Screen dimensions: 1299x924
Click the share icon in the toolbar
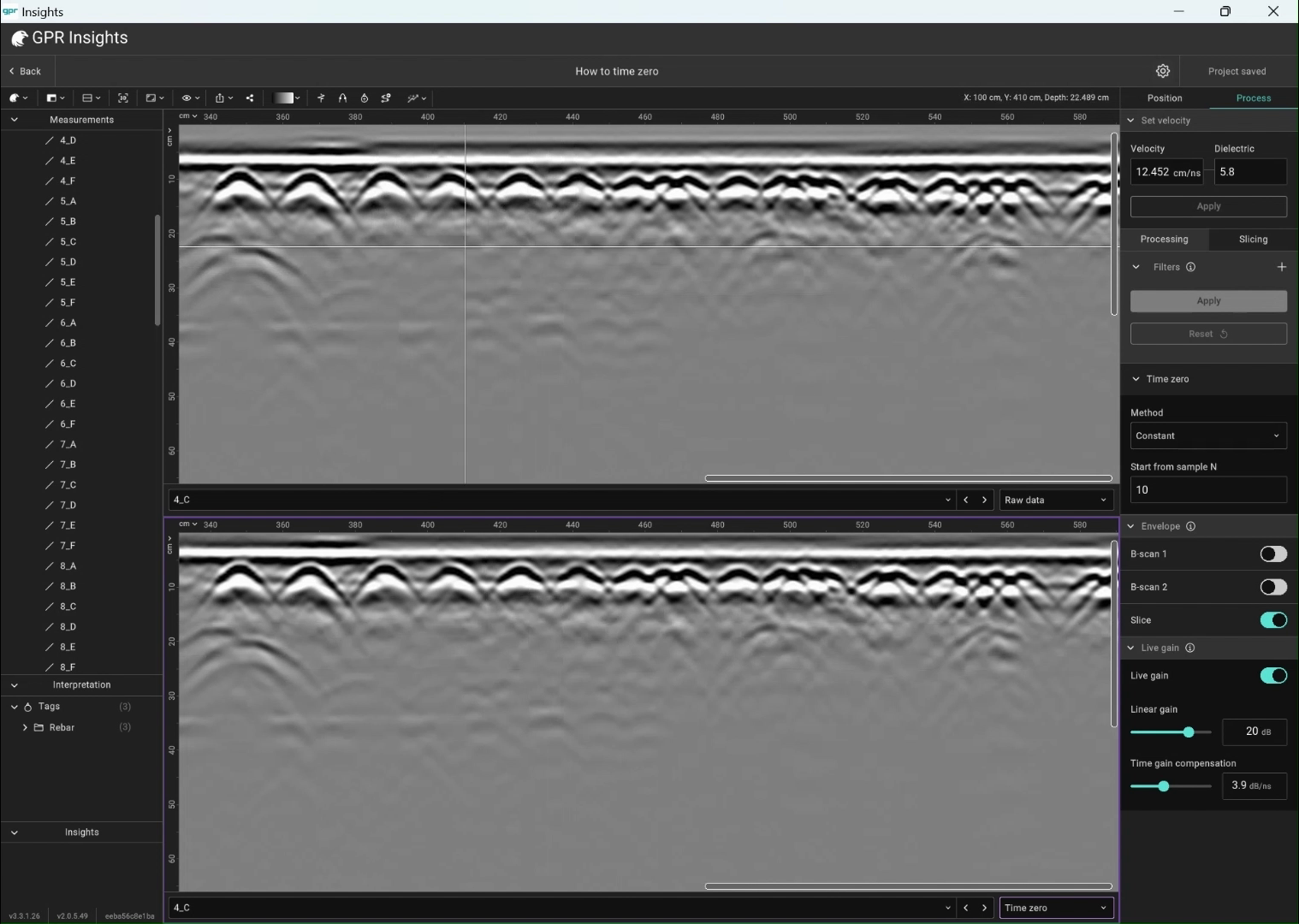250,98
